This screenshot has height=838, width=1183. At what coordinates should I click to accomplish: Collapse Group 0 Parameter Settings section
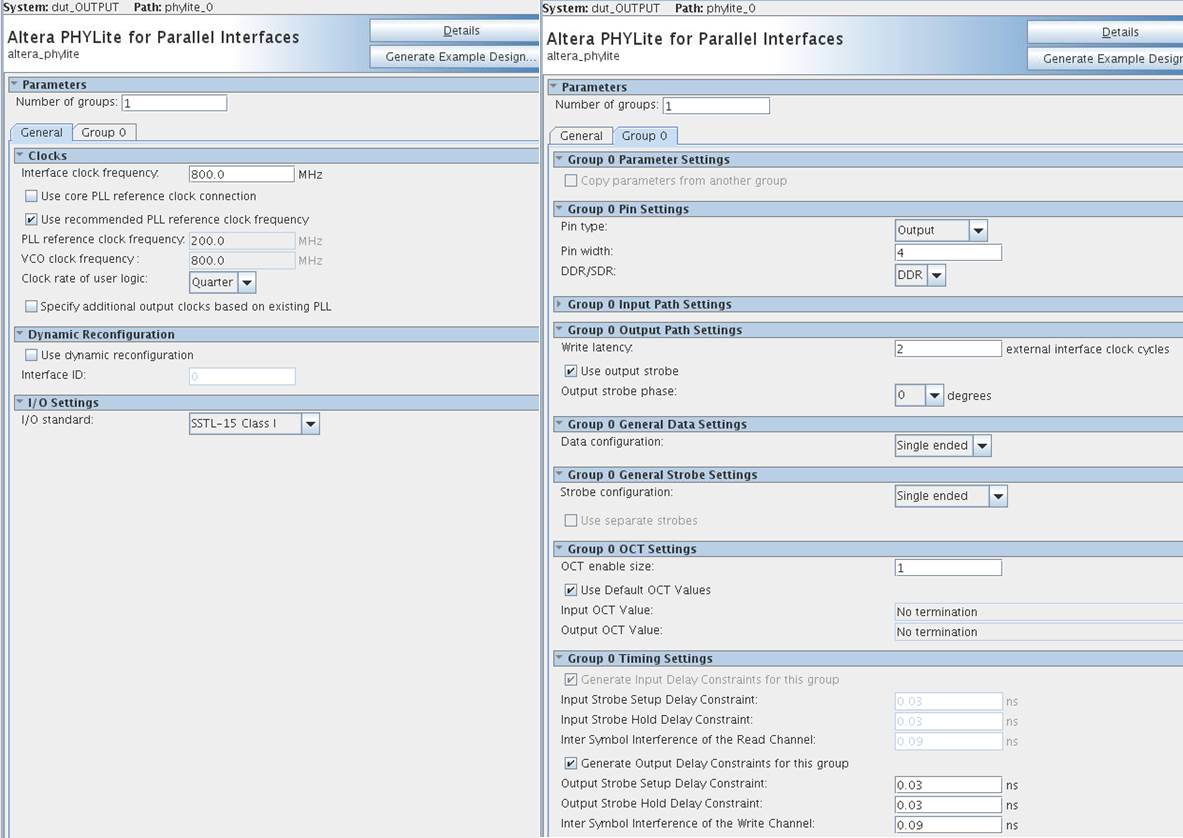tap(559, 159)
